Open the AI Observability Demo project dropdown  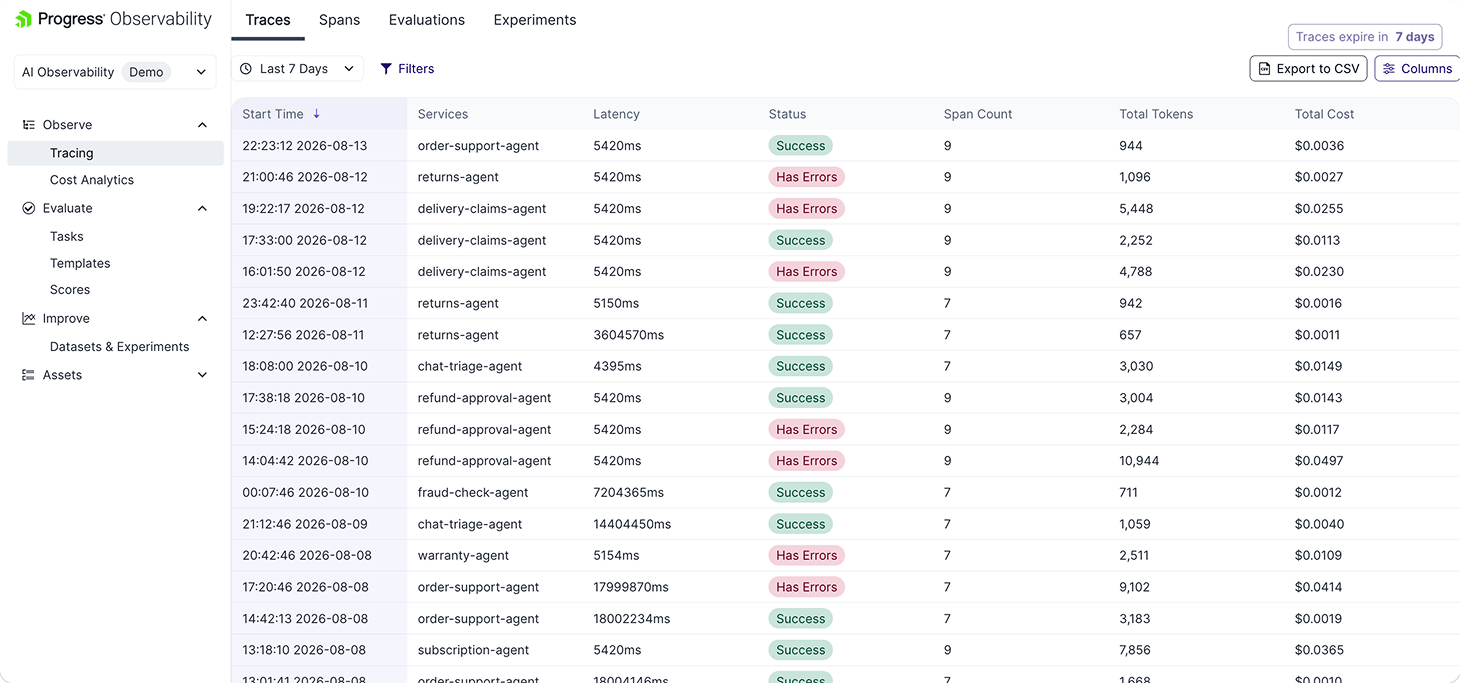tap(115, 72)
